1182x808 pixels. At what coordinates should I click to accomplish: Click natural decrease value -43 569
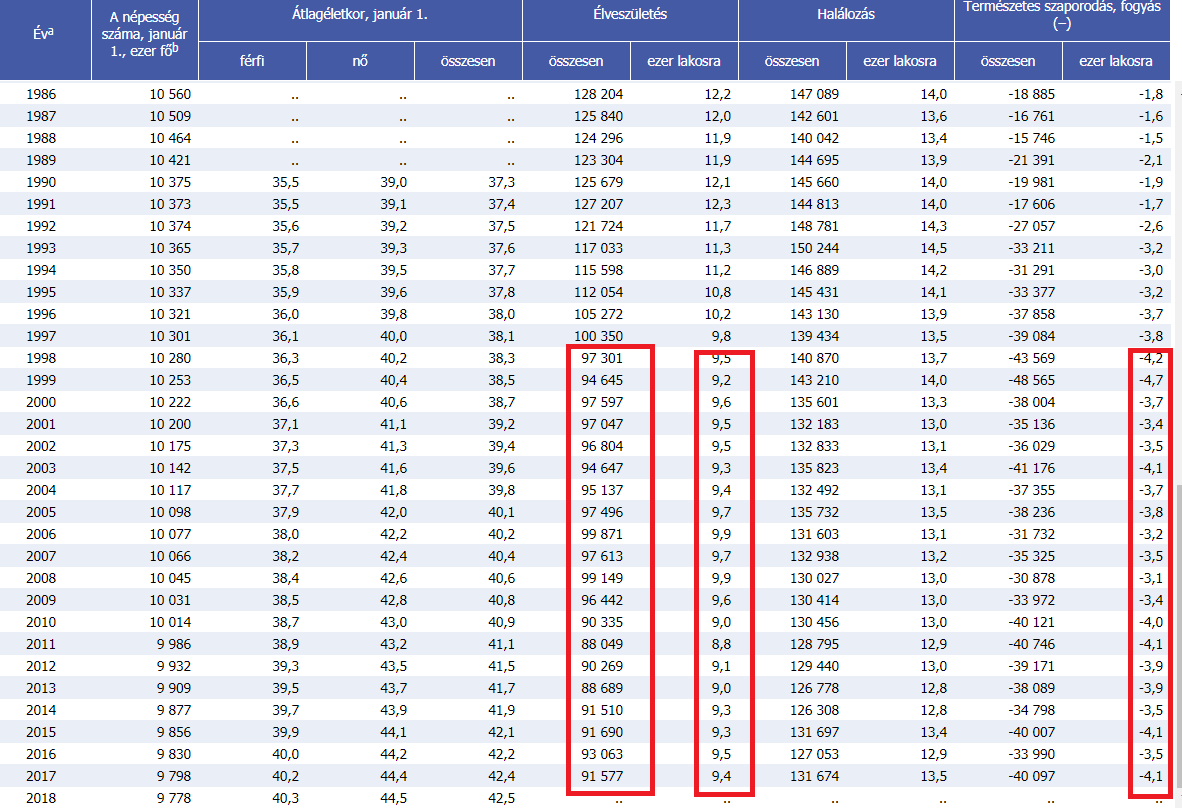click(x=1031, y=358)
